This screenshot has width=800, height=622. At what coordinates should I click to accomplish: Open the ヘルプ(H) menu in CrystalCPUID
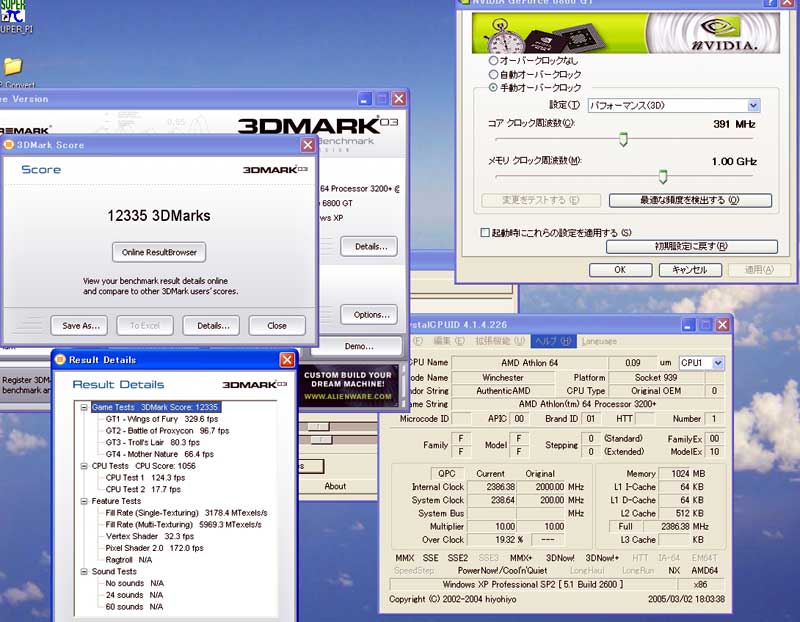point(553,341)
